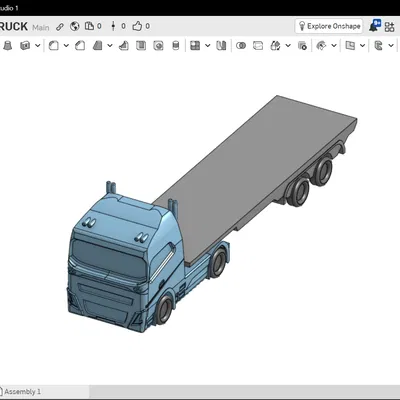
Task: Select the Chamfer tool
Action: pos(80,45)
